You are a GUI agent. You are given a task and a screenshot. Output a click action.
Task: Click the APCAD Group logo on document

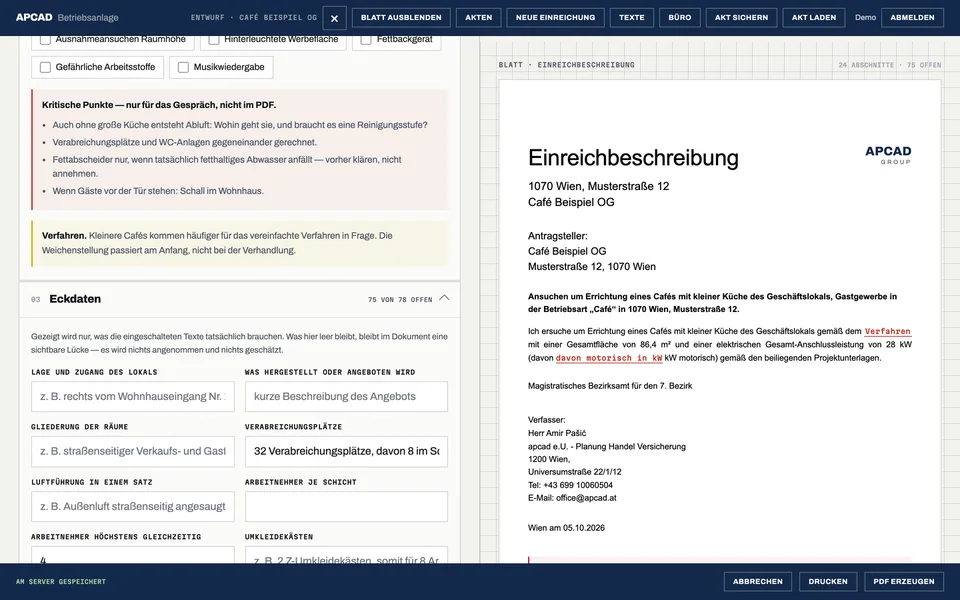click(888, 154)
